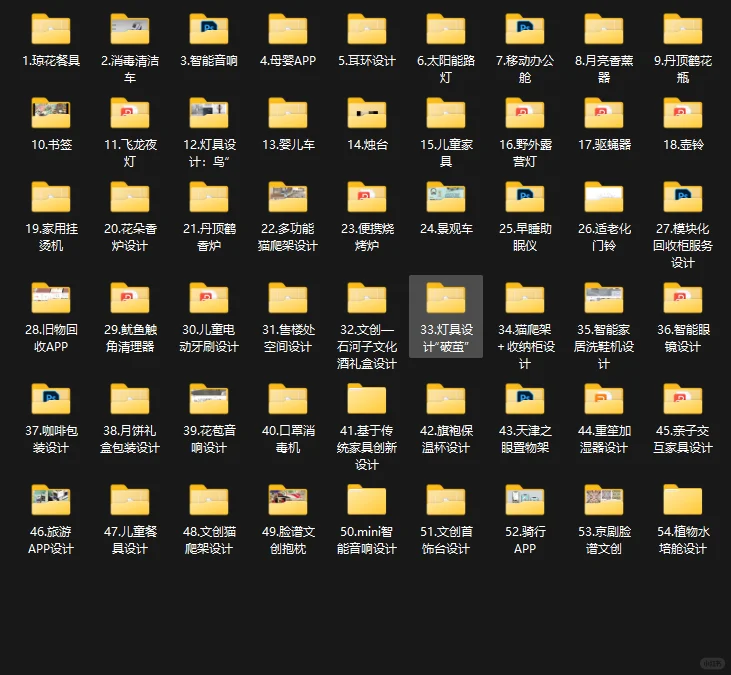Click the 39.花苞音响设计 folder icon
This screenshot has width=731, height=675.
[x=209, y=399]
